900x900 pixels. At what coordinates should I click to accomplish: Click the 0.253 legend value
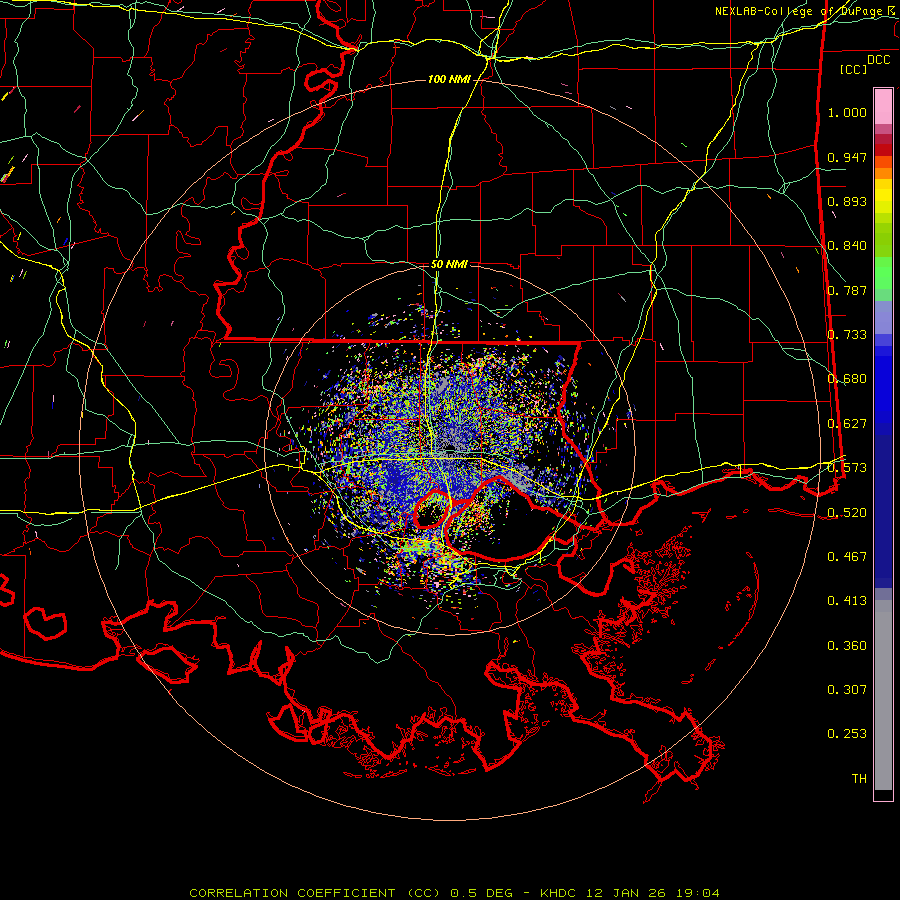click(847, 734)
